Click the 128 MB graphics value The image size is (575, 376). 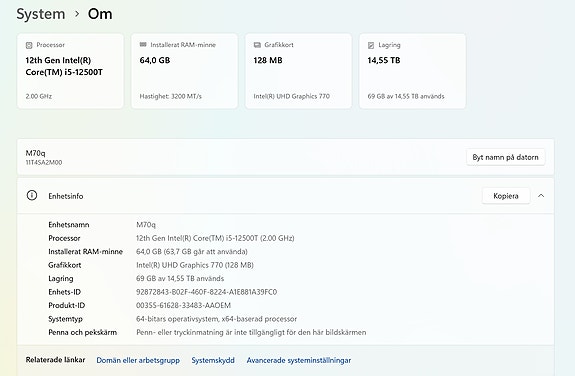[x=268, y=60]
